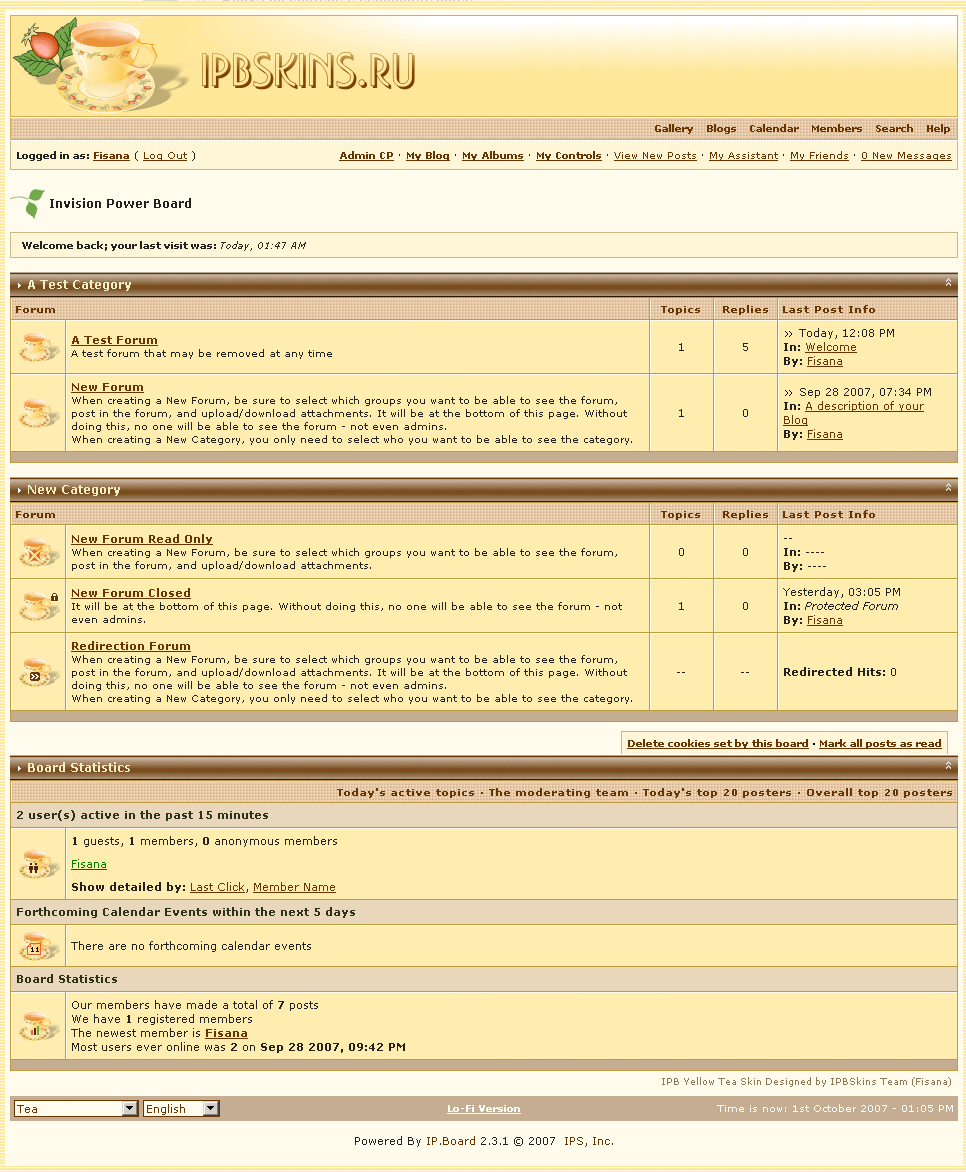Click the Lo-Fi Version link
The height and width of the screenshot is (1172, 966).
point(483,1109)
